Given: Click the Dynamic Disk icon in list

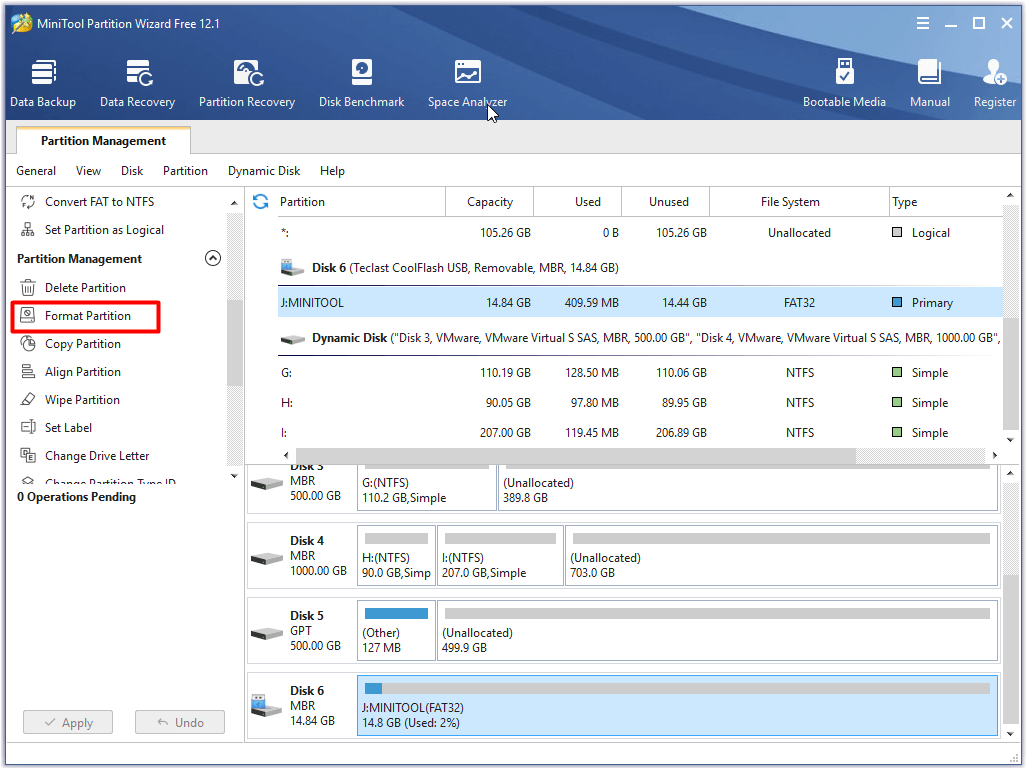Looking at the screenshot, I should coord(292,339).
